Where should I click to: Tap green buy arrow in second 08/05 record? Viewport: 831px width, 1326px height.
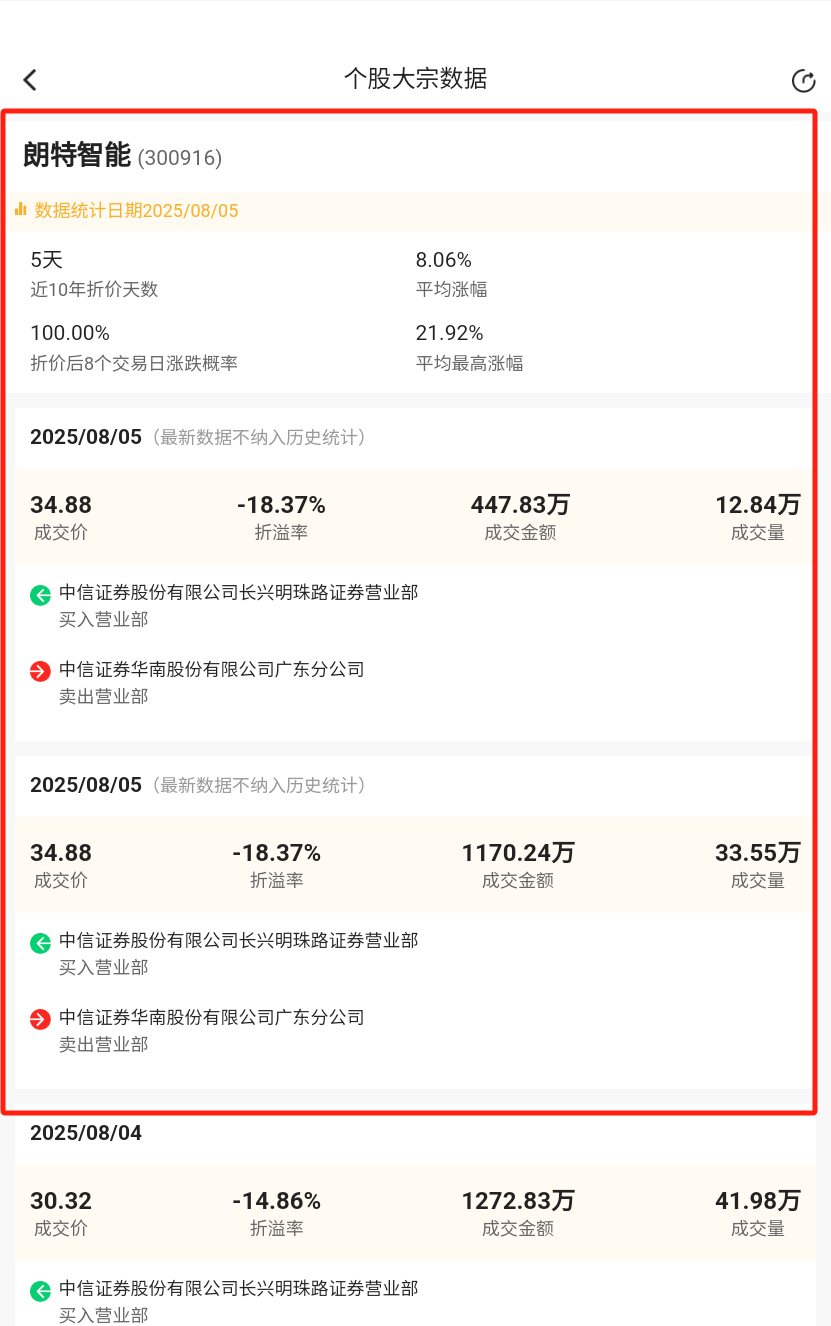pos(40,943)
